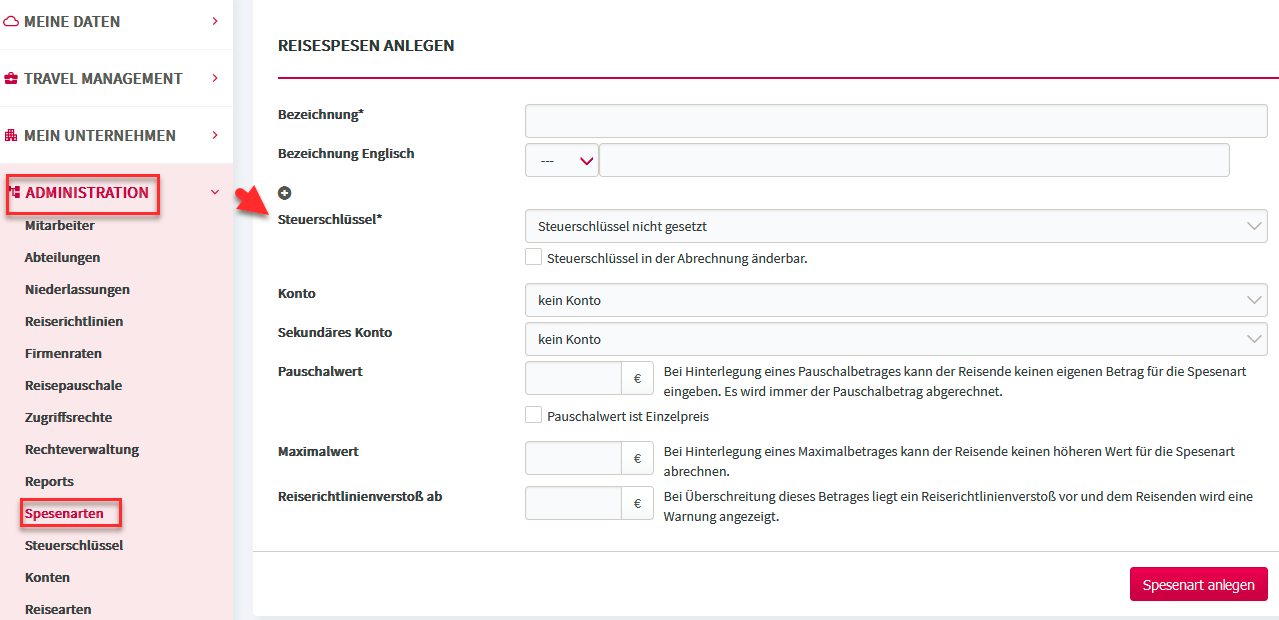Click the Spesenart anlegen button
This screenshot has width=1279, height=620.
click(1199, 584)
